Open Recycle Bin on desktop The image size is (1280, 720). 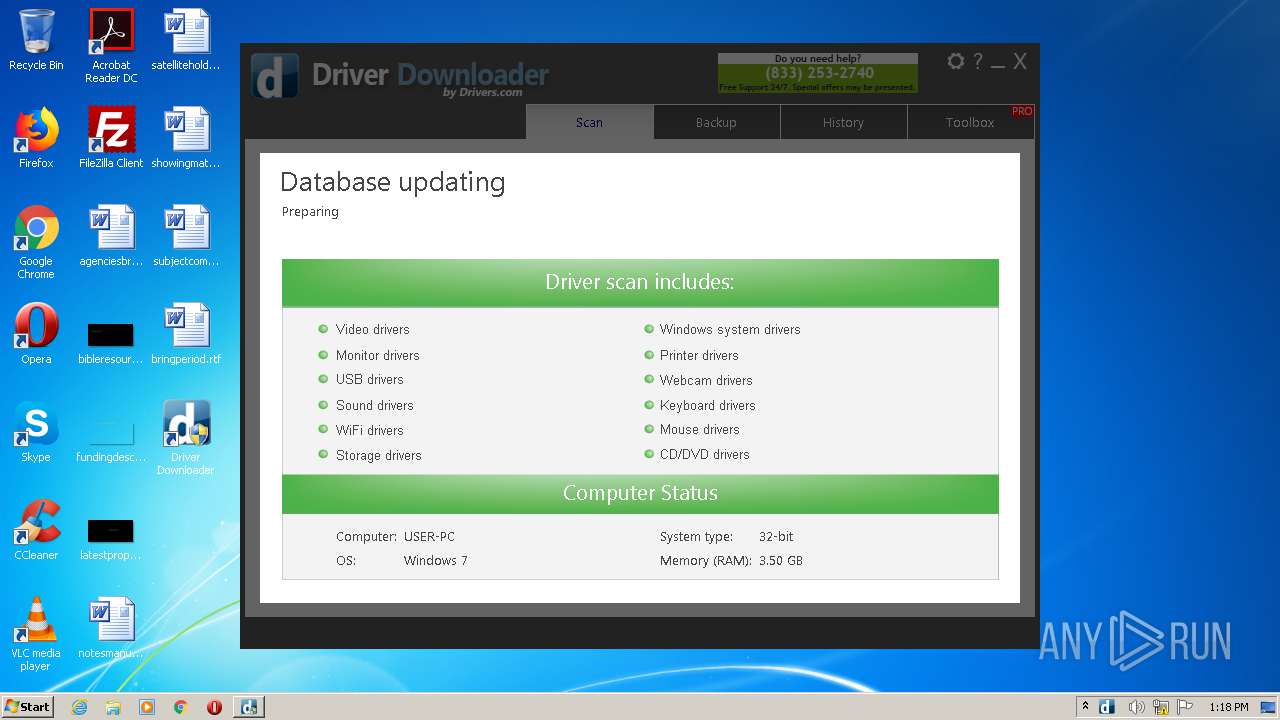pyautogui.click(x=36, y=41)
